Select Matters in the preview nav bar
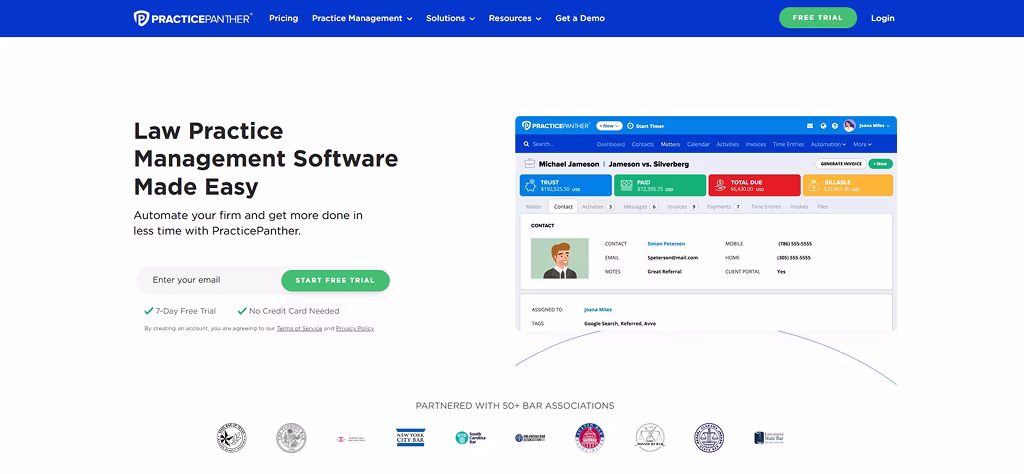Viewport: 1024px width, 474px height. pyautogui.click(x=670, y=144)
